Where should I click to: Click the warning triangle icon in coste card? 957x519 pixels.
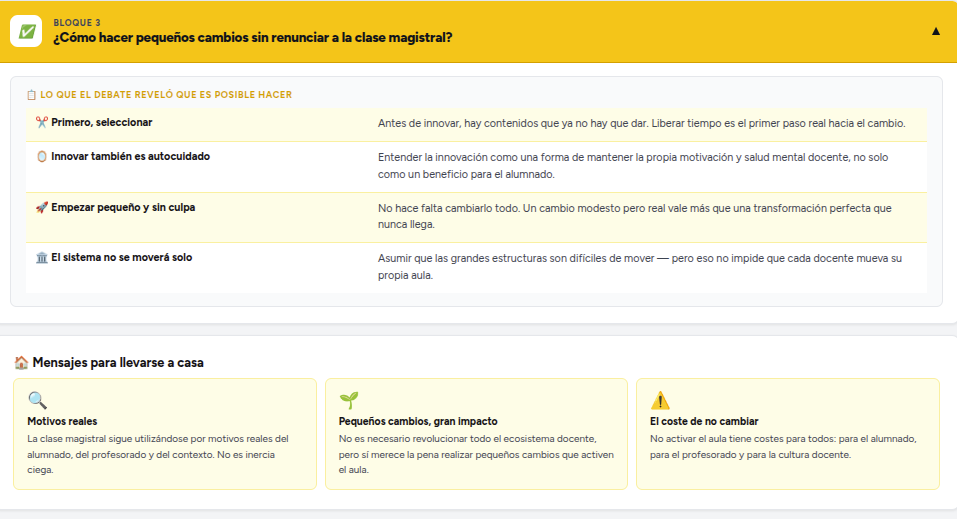[660, 401]
